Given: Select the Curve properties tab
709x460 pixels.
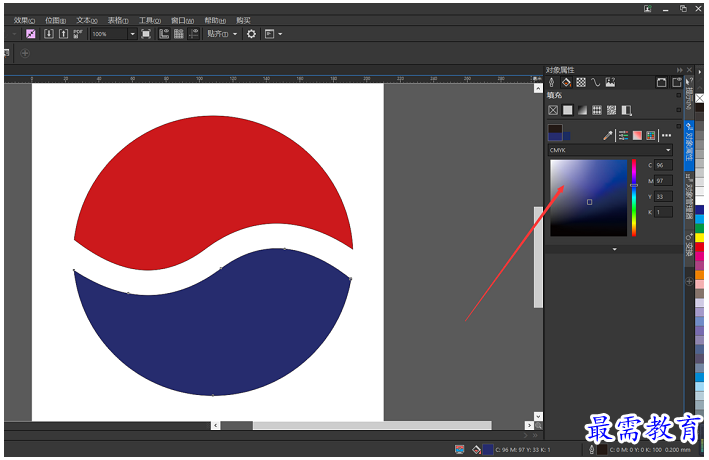Looking at the screenshot, I should [x=596, y=82].
